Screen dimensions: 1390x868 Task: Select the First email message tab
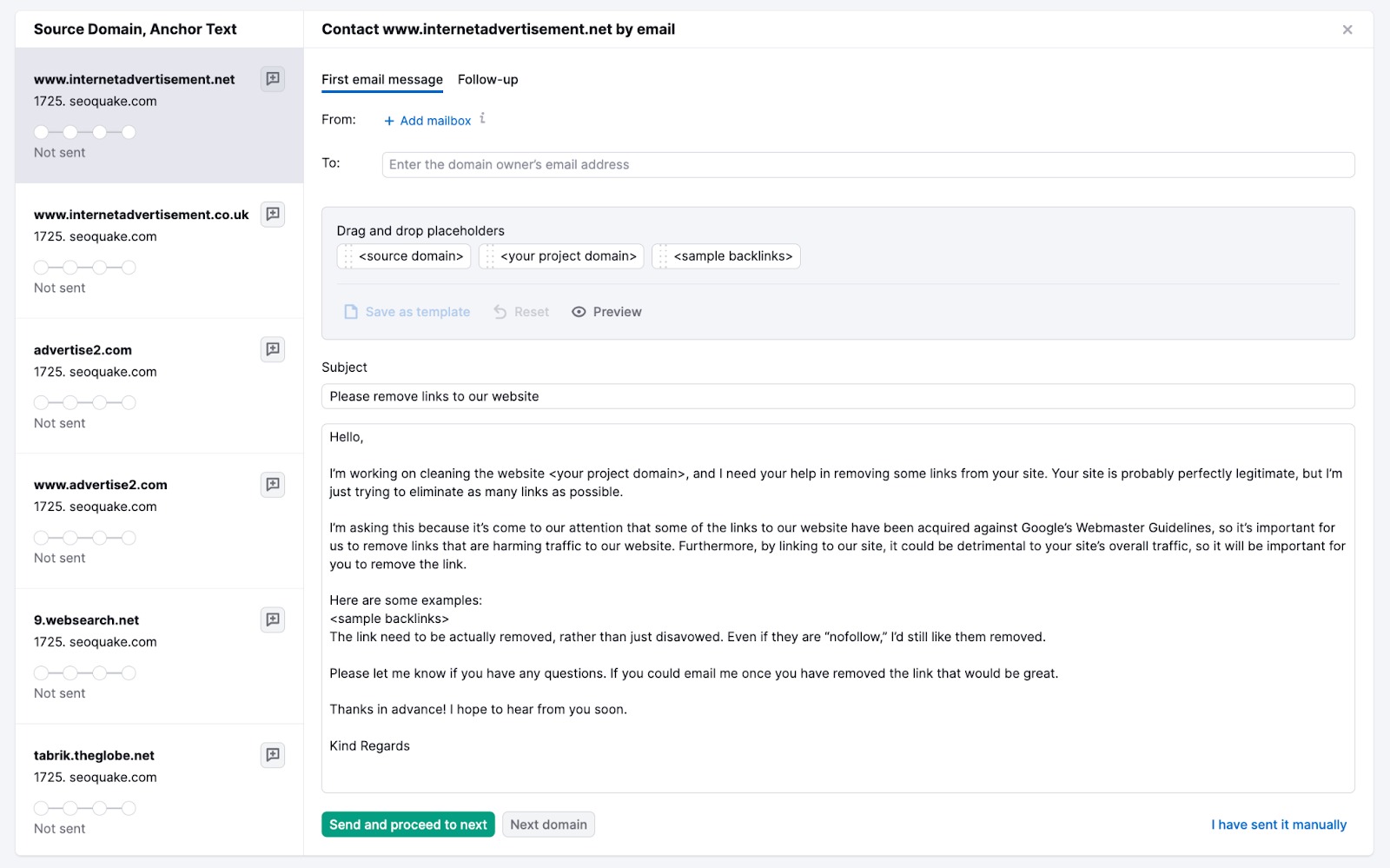(x=381, y=79)
